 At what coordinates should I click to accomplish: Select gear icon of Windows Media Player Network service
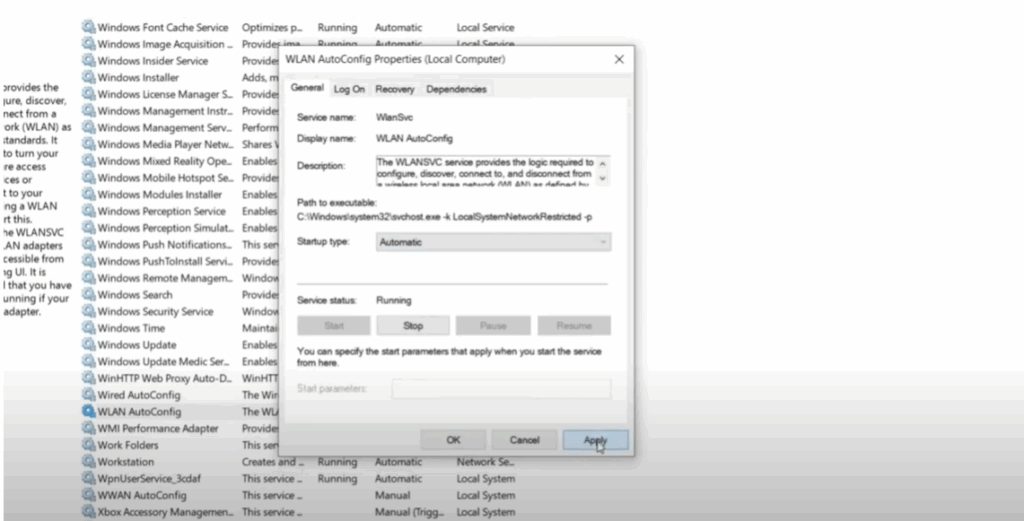(89, 144)
